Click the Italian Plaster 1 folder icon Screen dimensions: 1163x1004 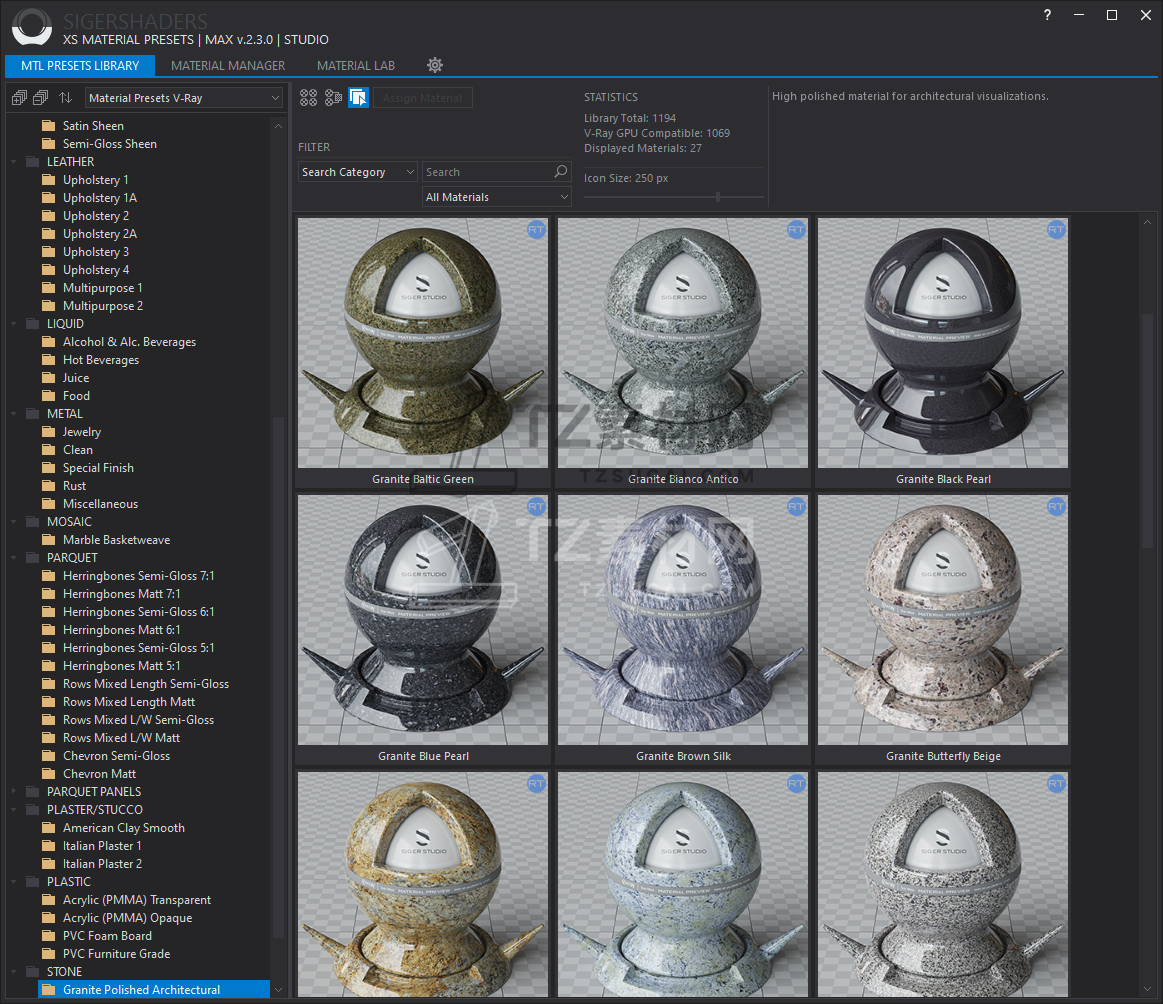click(x=49, y=846)
